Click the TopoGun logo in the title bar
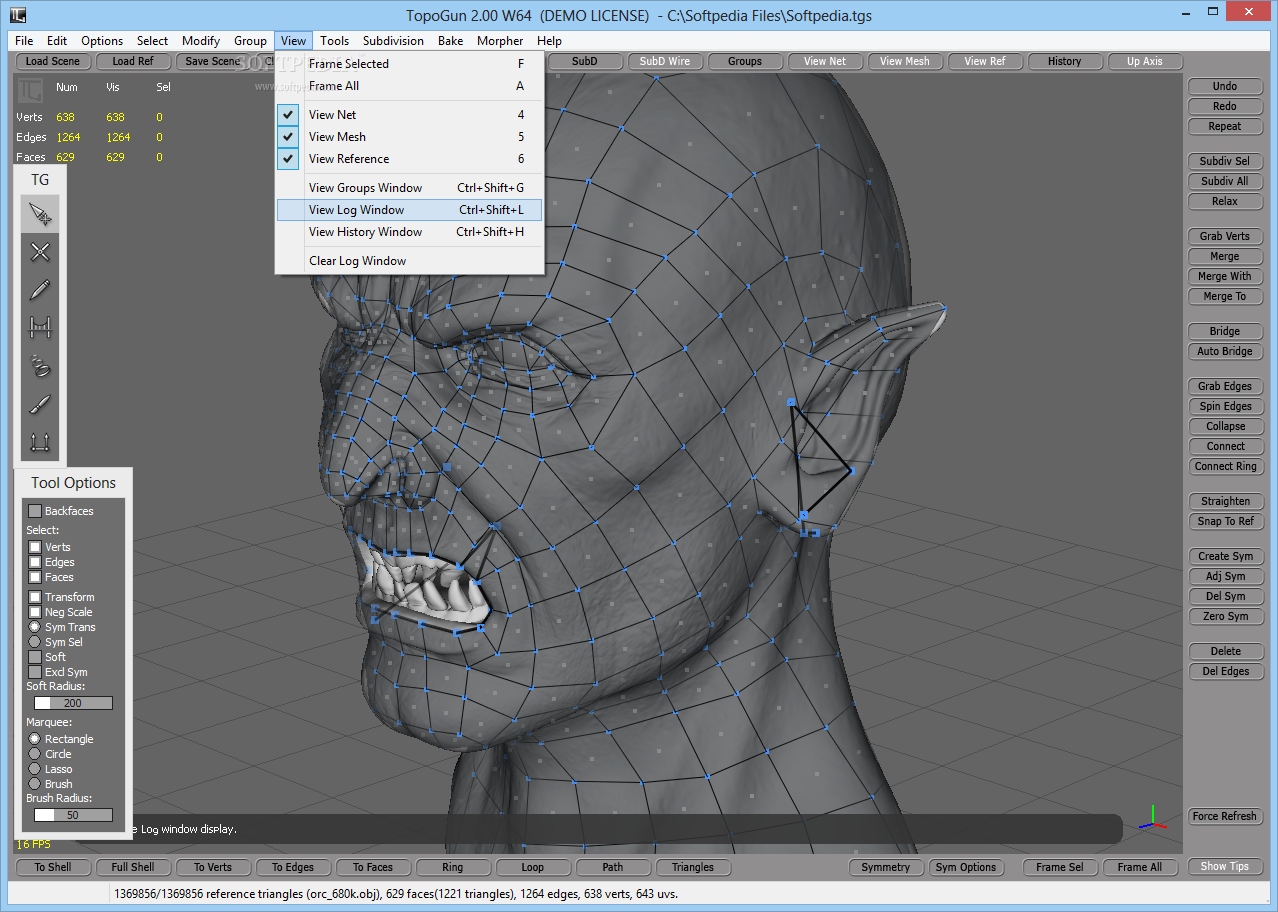 click(17, 14)
